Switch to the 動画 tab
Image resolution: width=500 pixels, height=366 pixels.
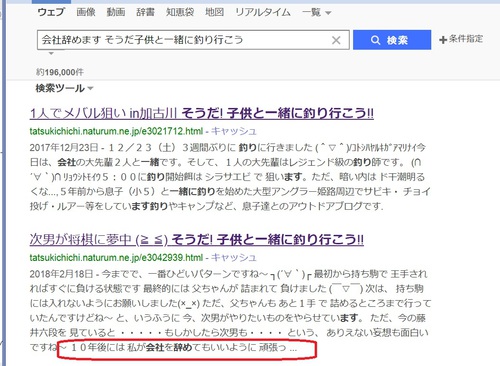tap(116, 12)
